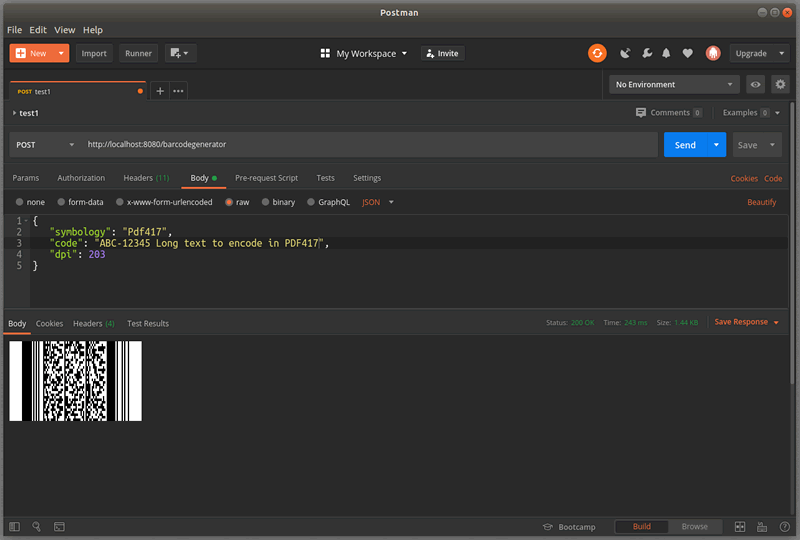Click the Import button
This screenshot has width=800, height=540.
coord(94,53)
